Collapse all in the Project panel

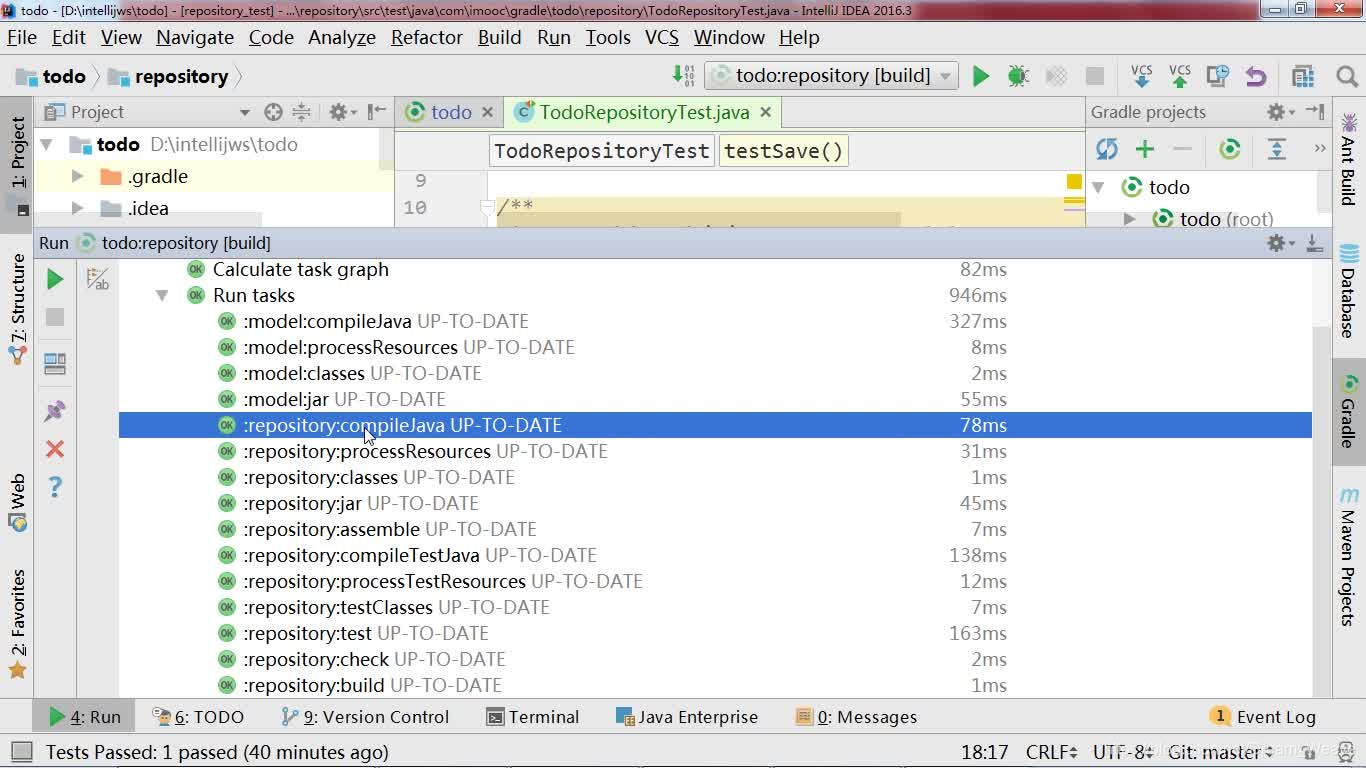point(301,112)
